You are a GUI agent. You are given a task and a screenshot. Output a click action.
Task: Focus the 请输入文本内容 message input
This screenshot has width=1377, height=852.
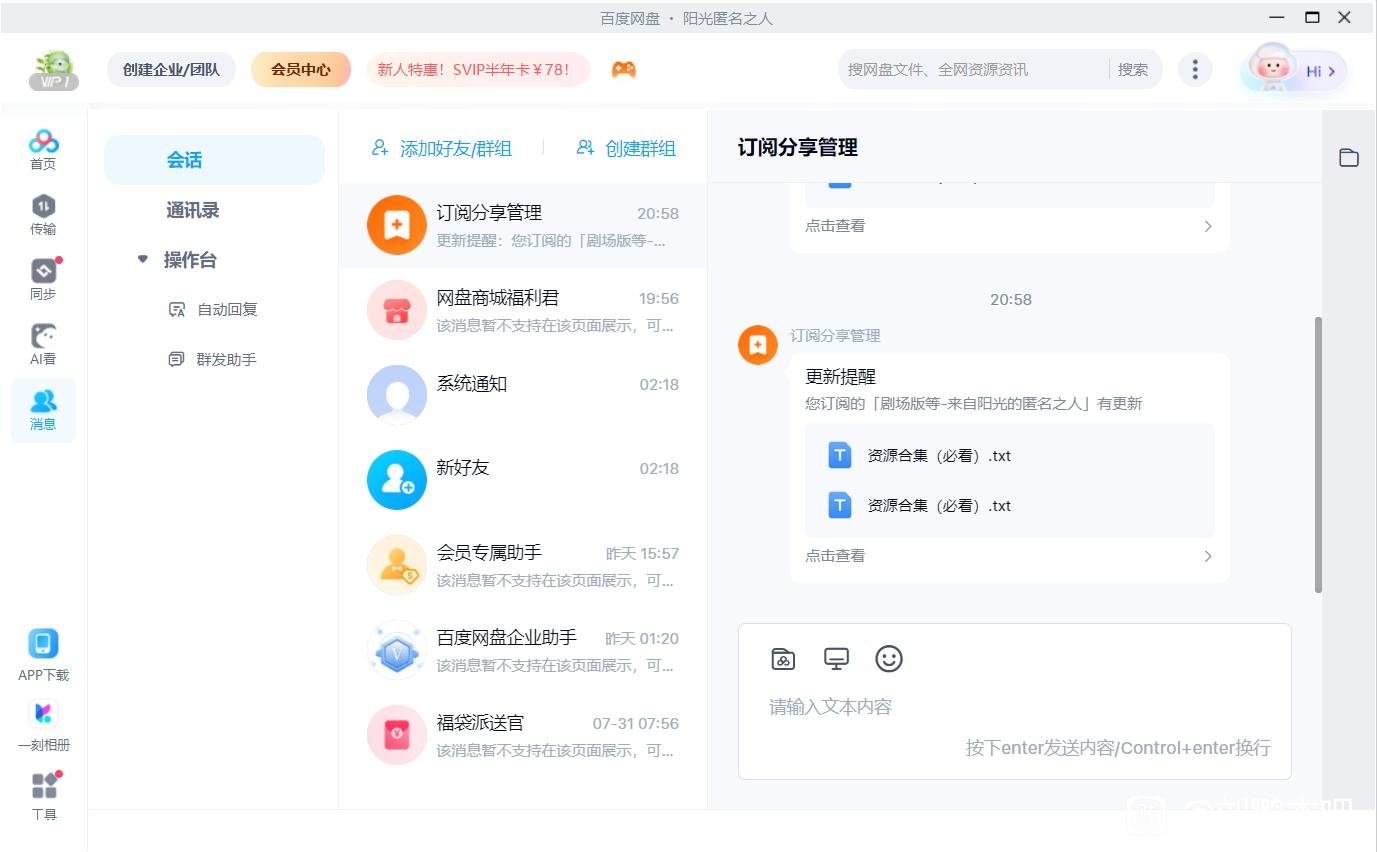1014,707
